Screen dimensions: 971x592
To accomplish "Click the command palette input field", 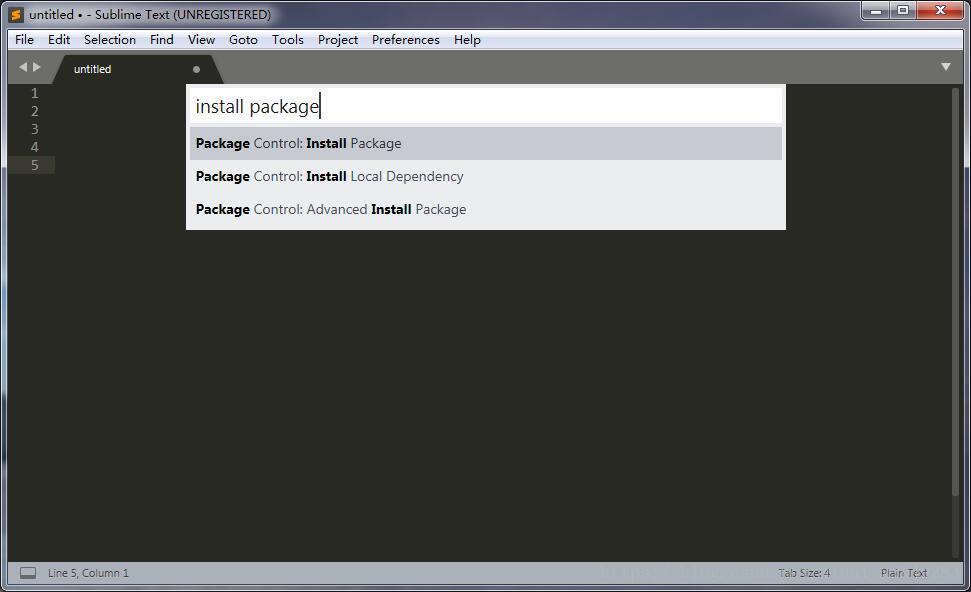I will [486, 107].
